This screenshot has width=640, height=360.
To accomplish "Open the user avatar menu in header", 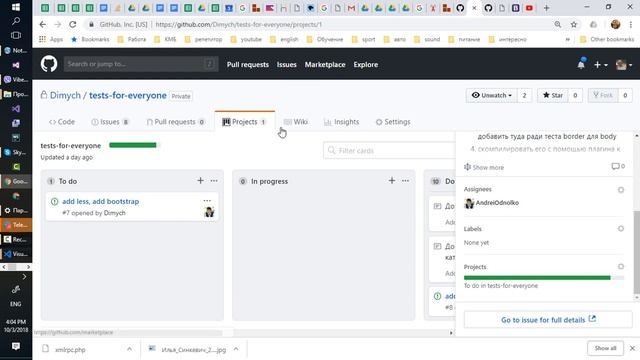I will click(x=624, y=64).
